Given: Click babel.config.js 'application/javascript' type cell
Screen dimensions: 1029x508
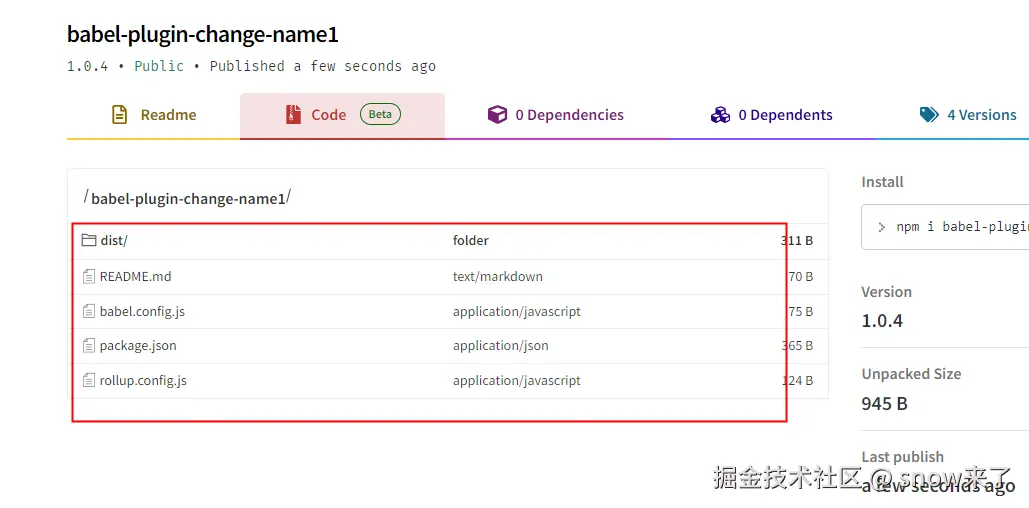Looking at the screenshot, I should (x=516, y=311).
